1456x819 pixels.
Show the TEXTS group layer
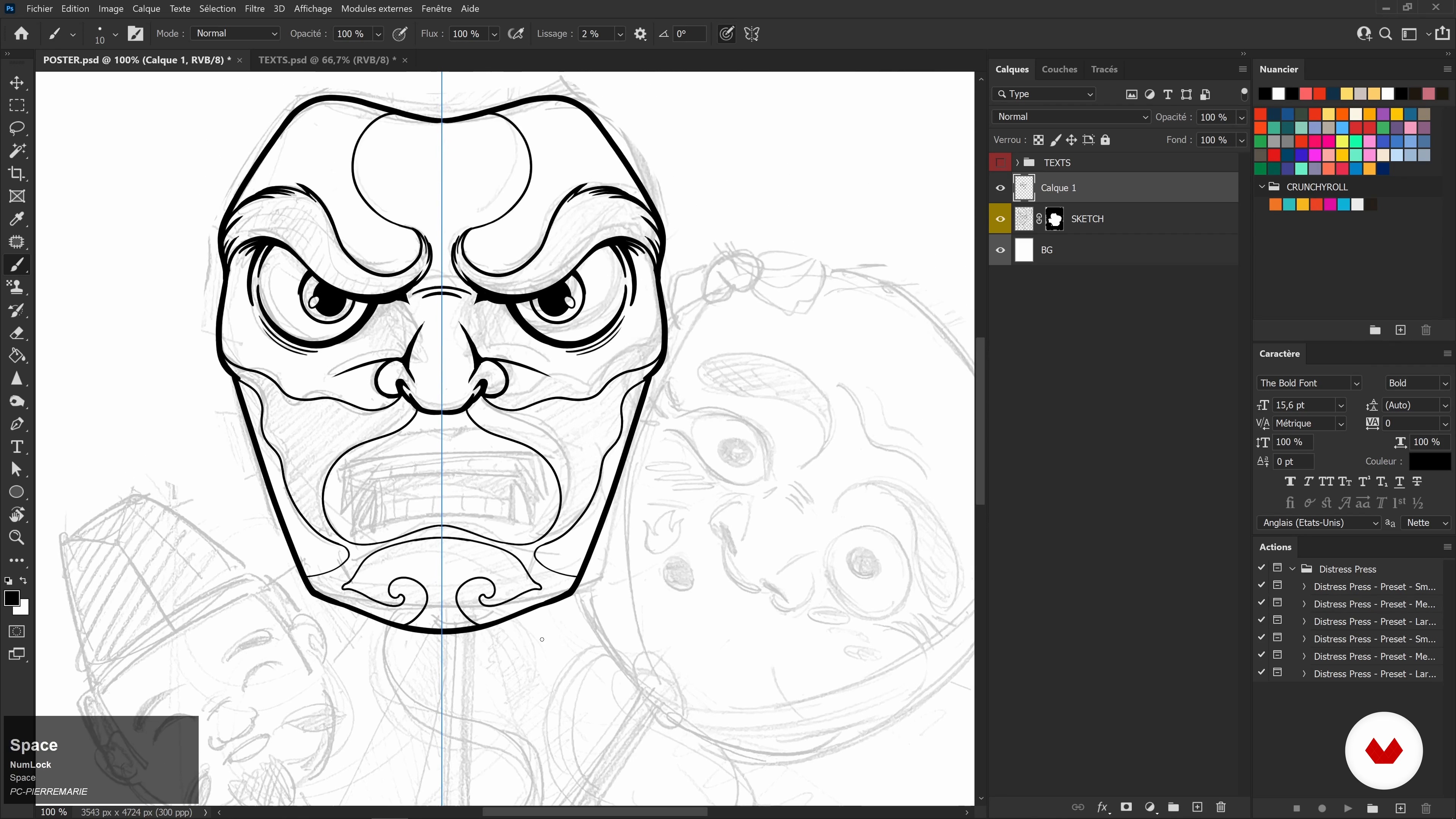pyautogui.click(x=1000, y=163)
